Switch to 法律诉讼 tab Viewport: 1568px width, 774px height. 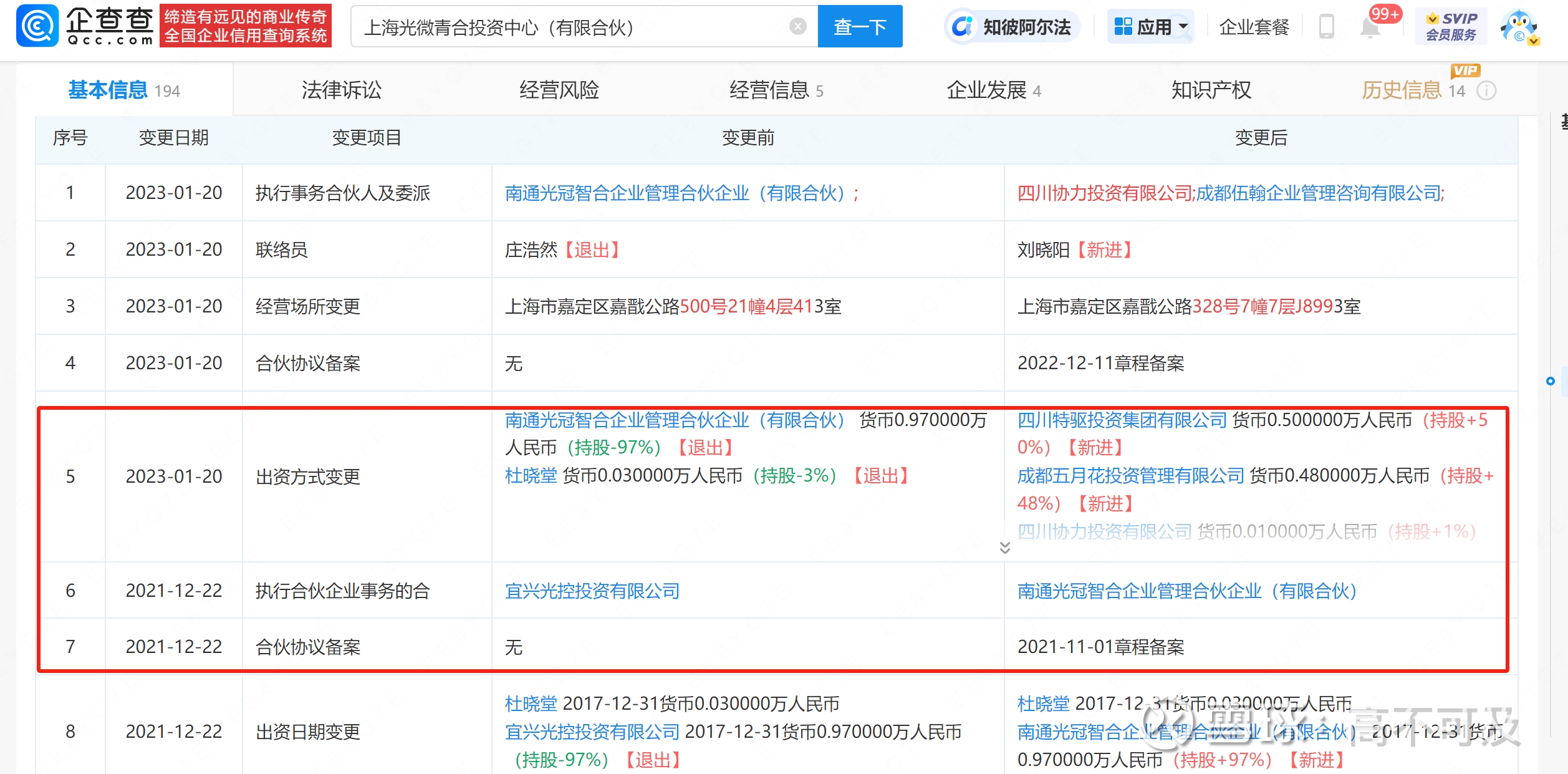pyautogui.click(x=342, y=90)
